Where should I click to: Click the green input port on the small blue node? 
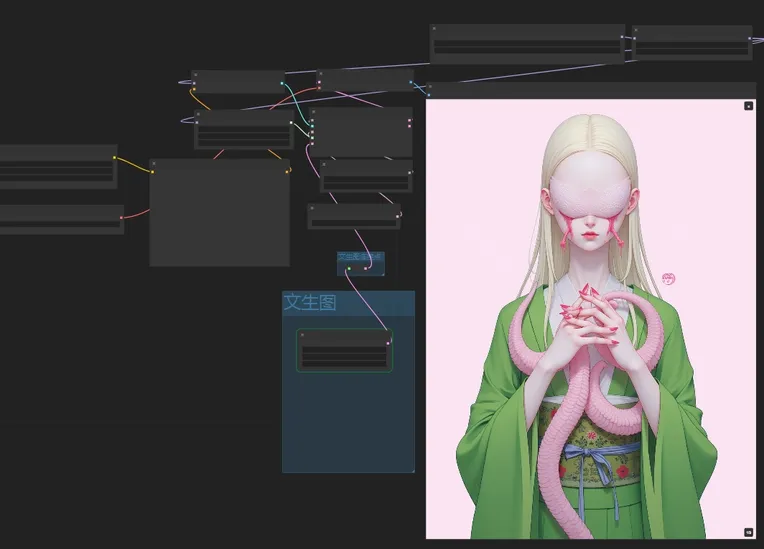point(348,268)
